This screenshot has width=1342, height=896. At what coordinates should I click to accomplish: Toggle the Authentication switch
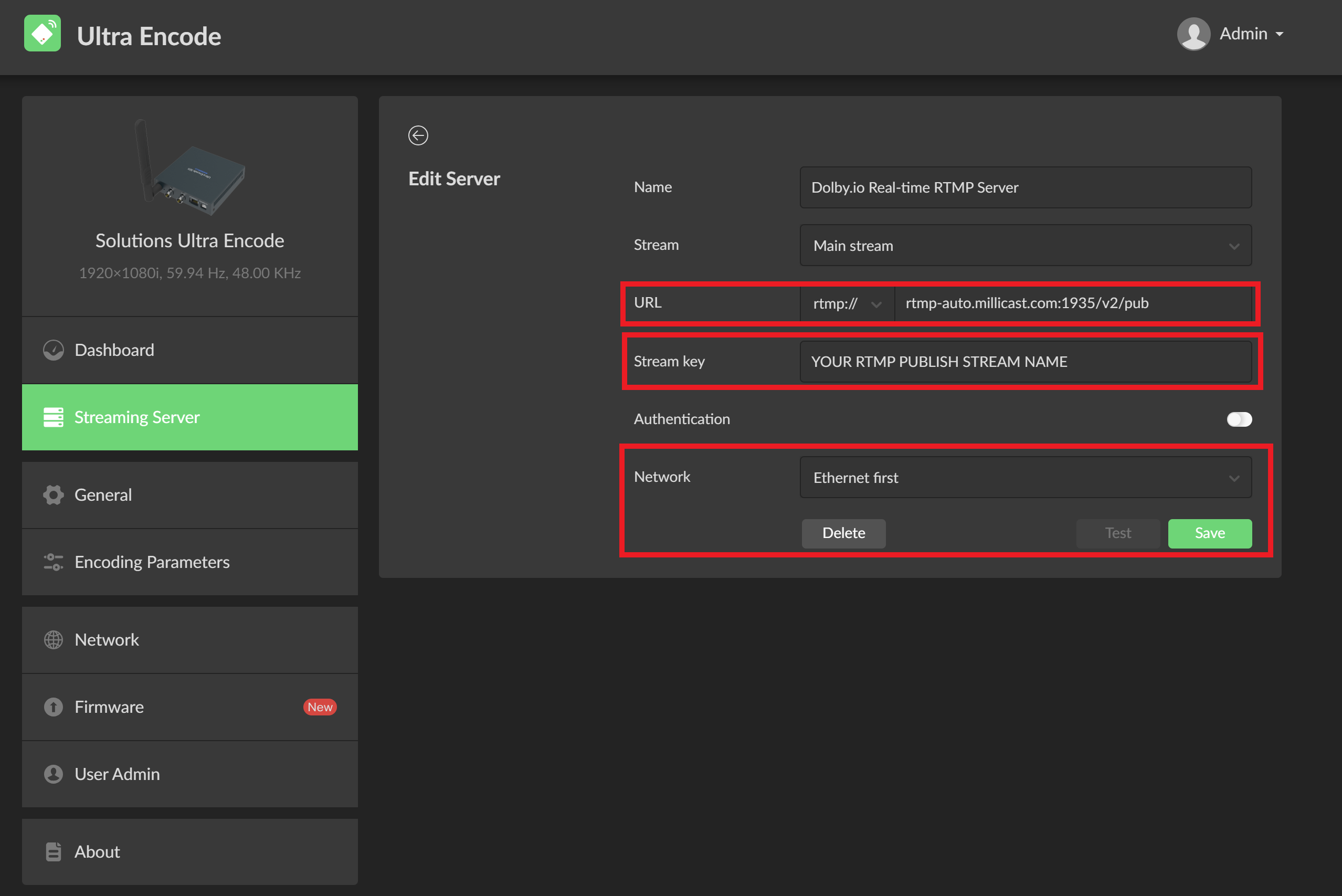tap(1239, 419)
